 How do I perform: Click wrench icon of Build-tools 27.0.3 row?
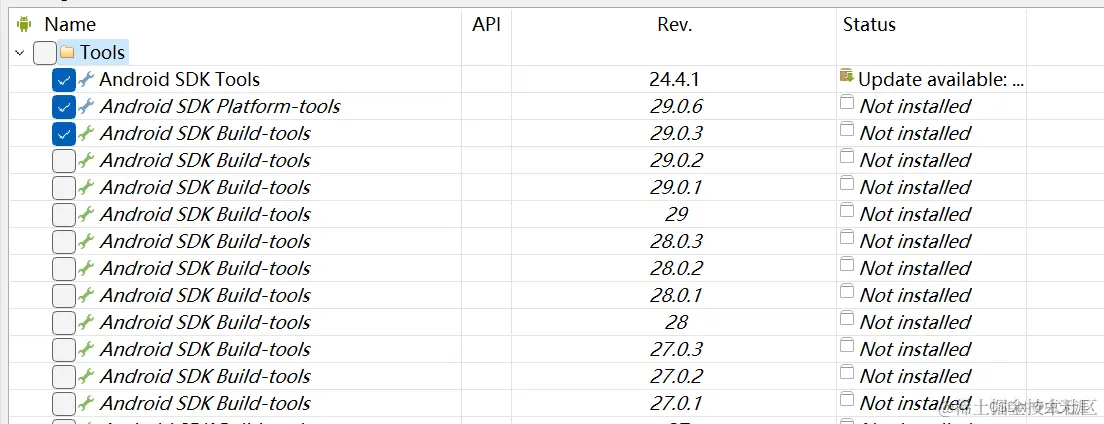86,349
